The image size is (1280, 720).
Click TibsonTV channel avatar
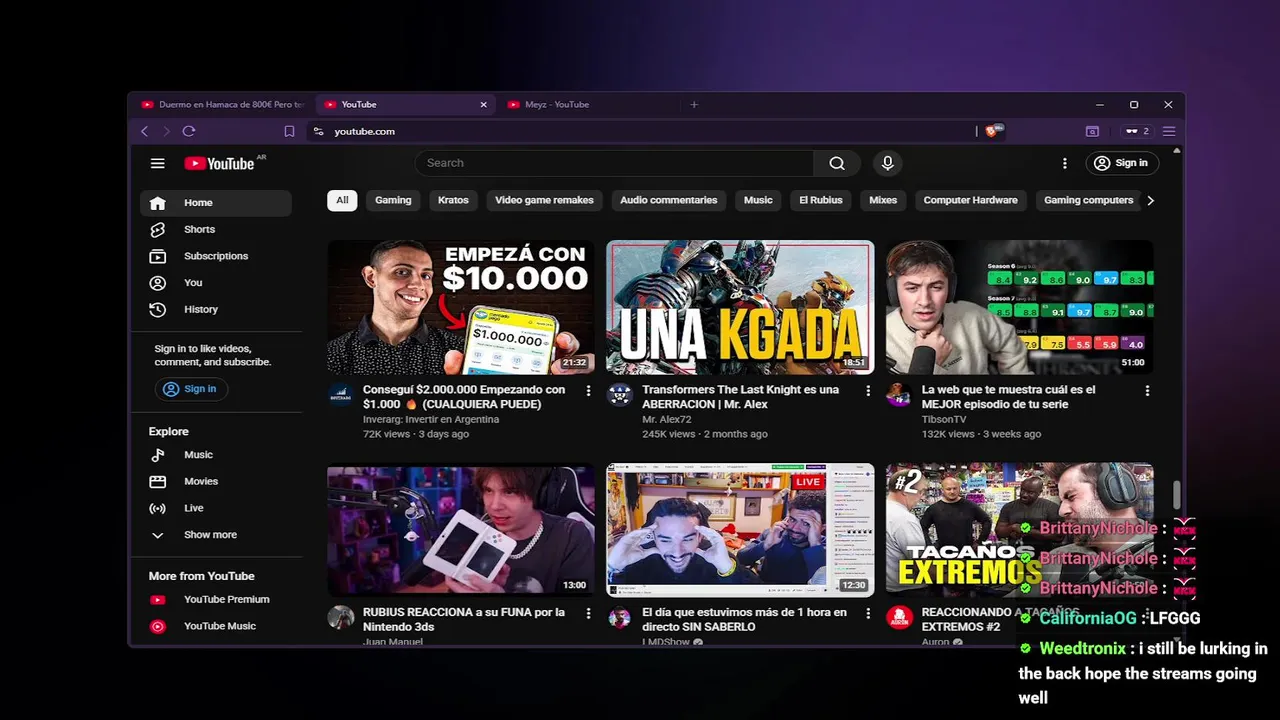(x=899, y=394)
